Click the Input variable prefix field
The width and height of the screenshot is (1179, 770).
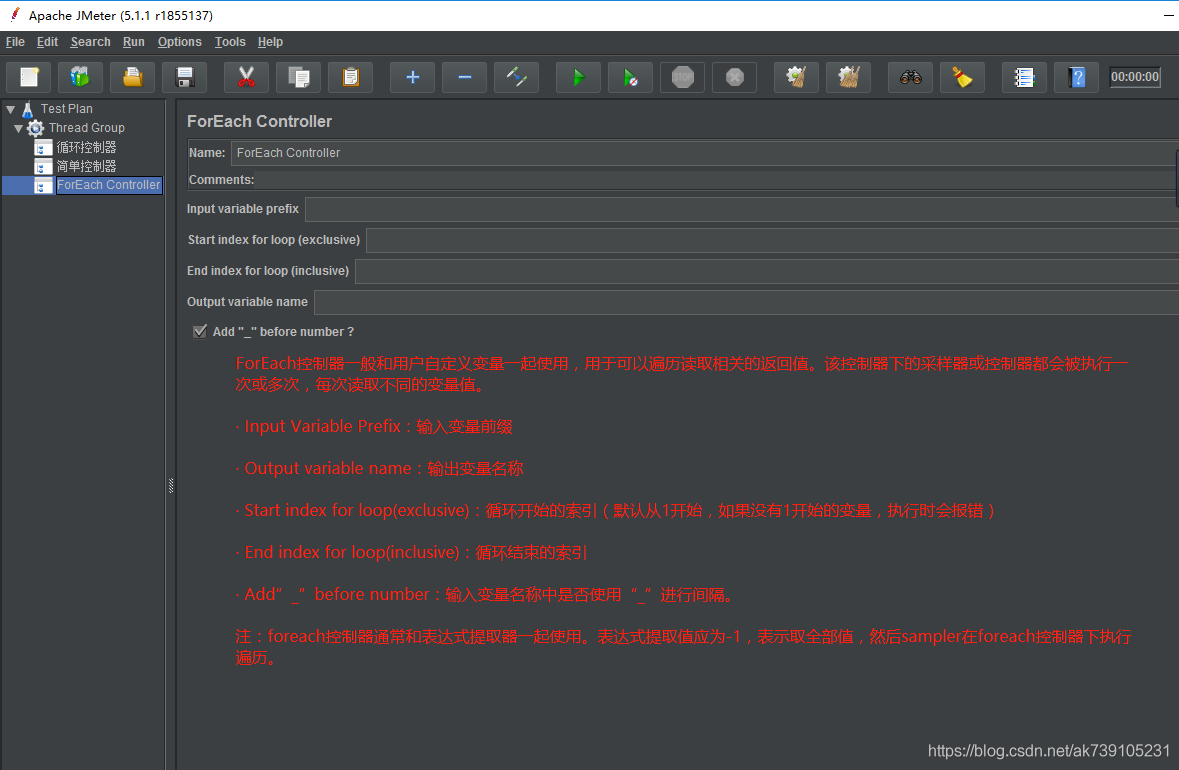click(742, 209)
